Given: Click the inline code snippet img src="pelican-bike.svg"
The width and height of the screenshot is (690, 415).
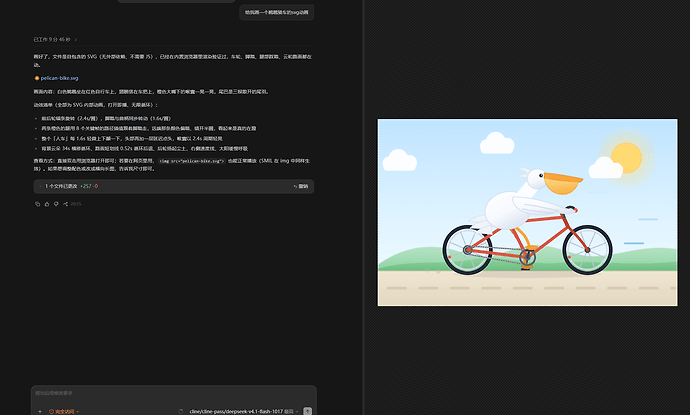Looking at the screenshot, I should pos(192,161).
